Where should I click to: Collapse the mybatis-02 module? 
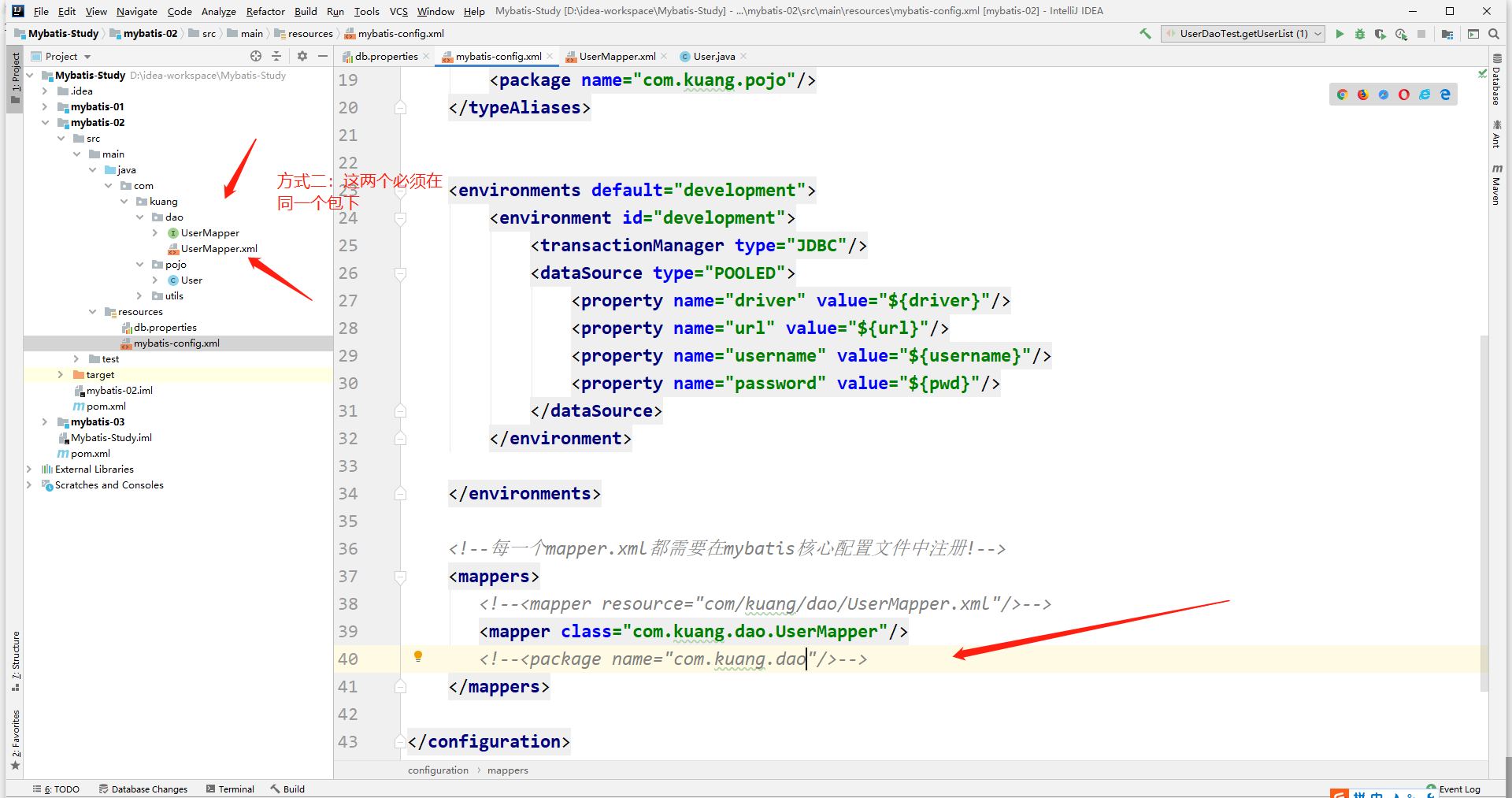coord(45,123)
